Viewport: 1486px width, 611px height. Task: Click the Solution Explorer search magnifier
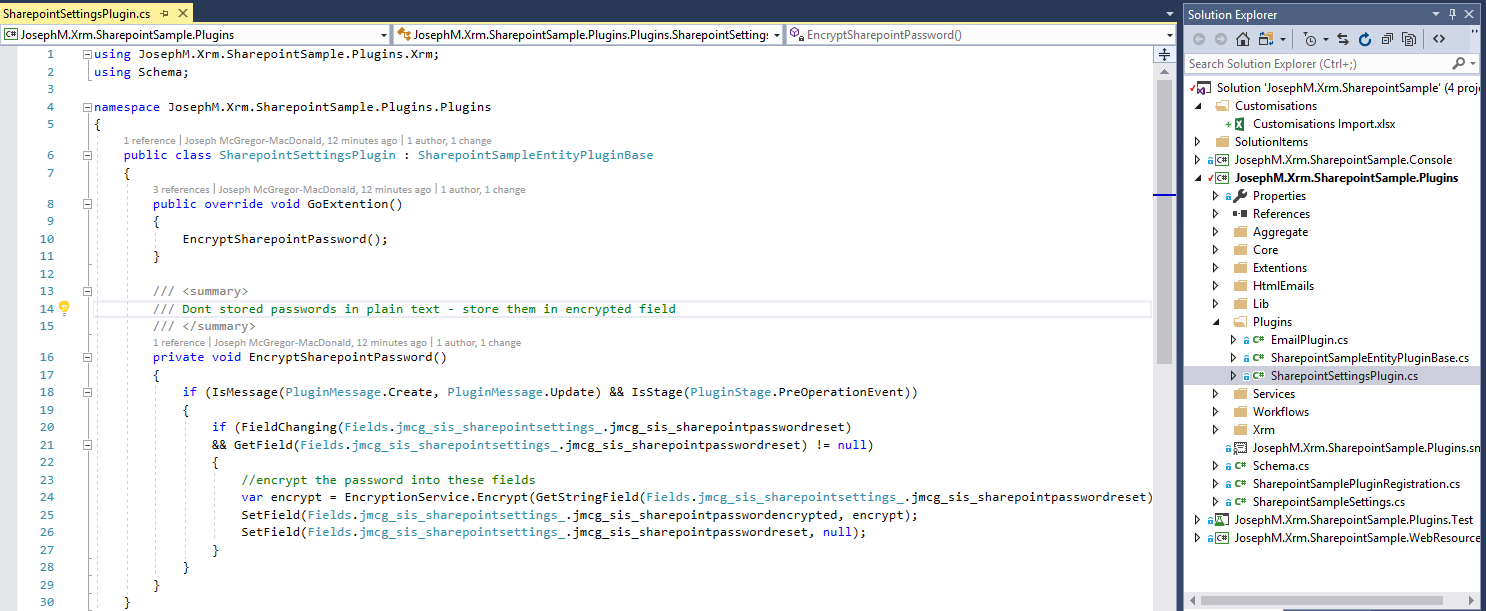[1458, 63]
